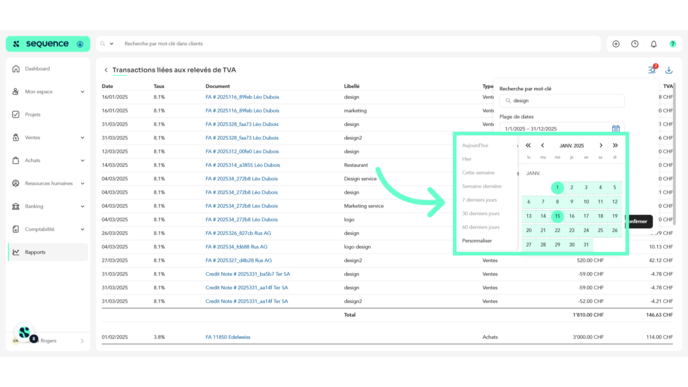
Task: Click the download export icon
Action: point(669,70)
